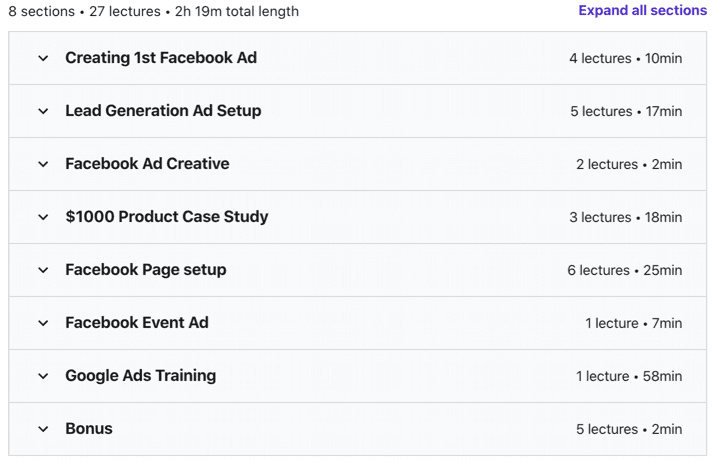The height and width of the screenshot is (460, 713).
Task: Select the $1000 Product Case Study title
Action: [x=166, y=217]
